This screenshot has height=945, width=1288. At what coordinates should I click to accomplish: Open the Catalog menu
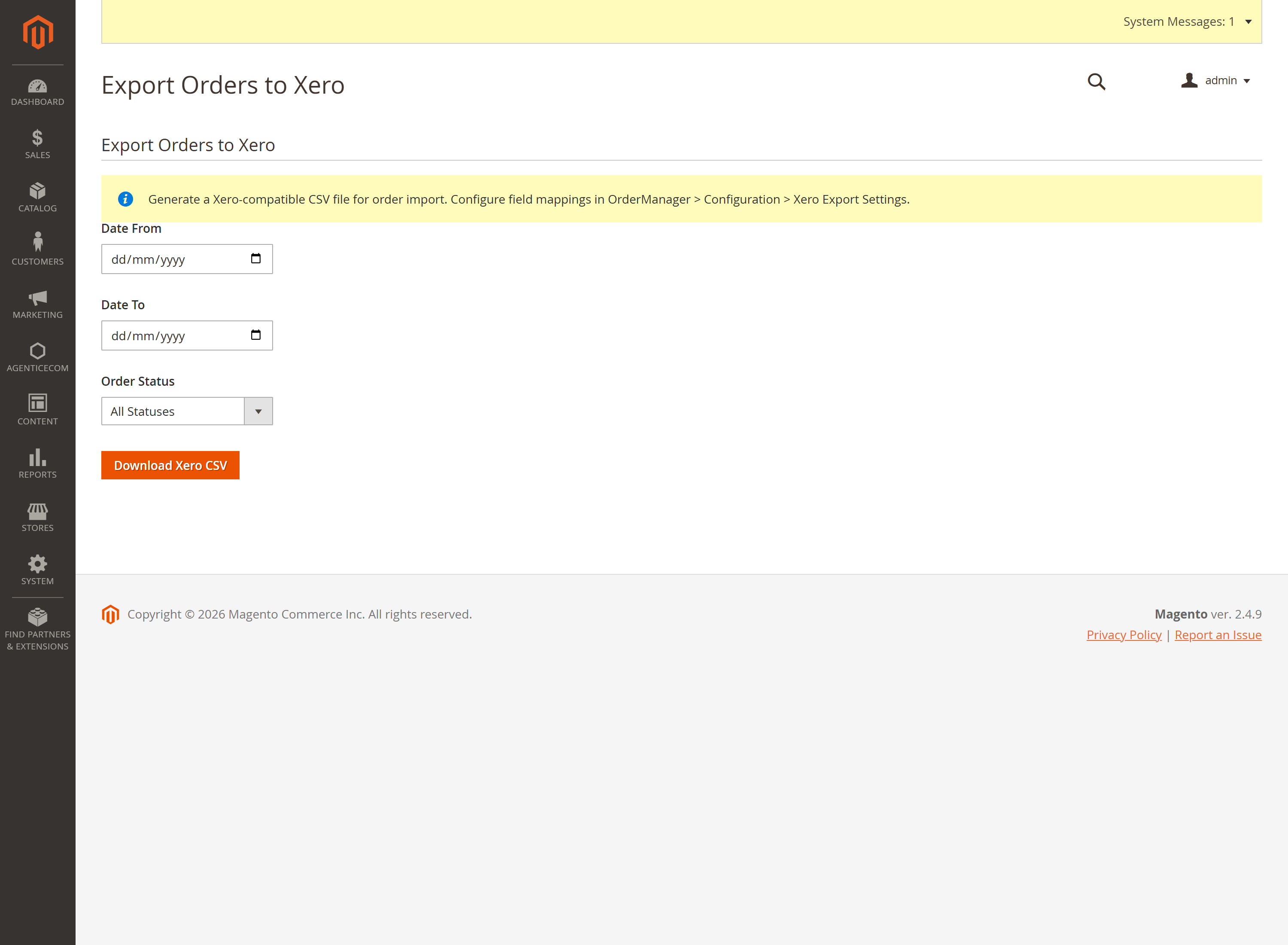click(38, 197)
